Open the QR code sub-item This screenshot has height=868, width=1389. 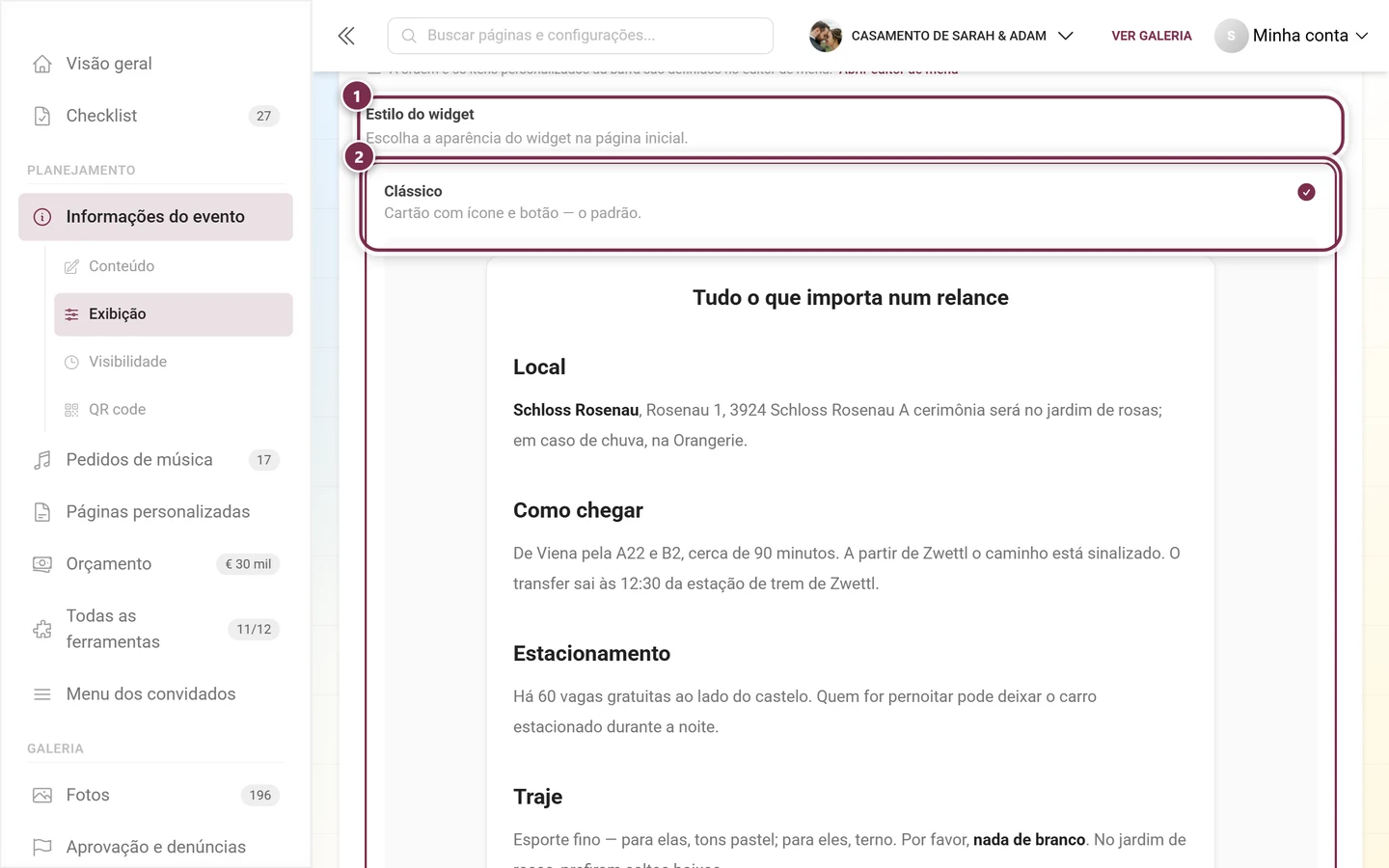[174, 410]
